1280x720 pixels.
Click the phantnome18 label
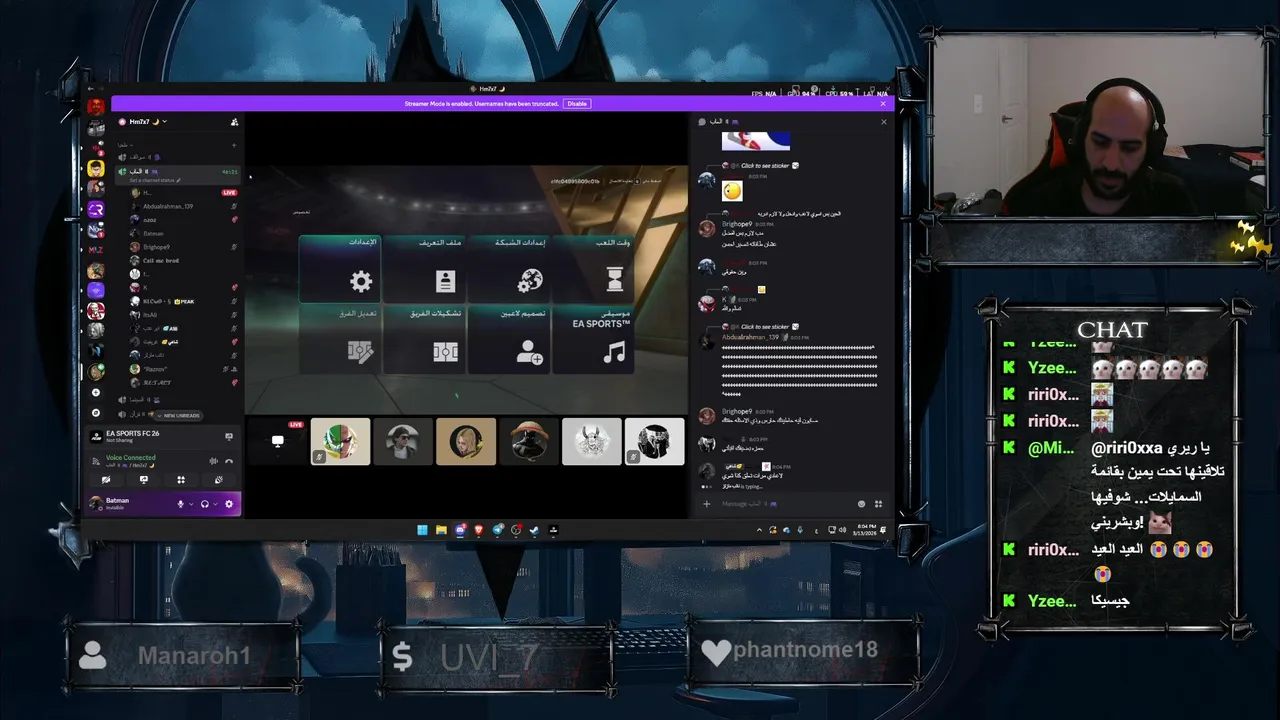(805, 650)
